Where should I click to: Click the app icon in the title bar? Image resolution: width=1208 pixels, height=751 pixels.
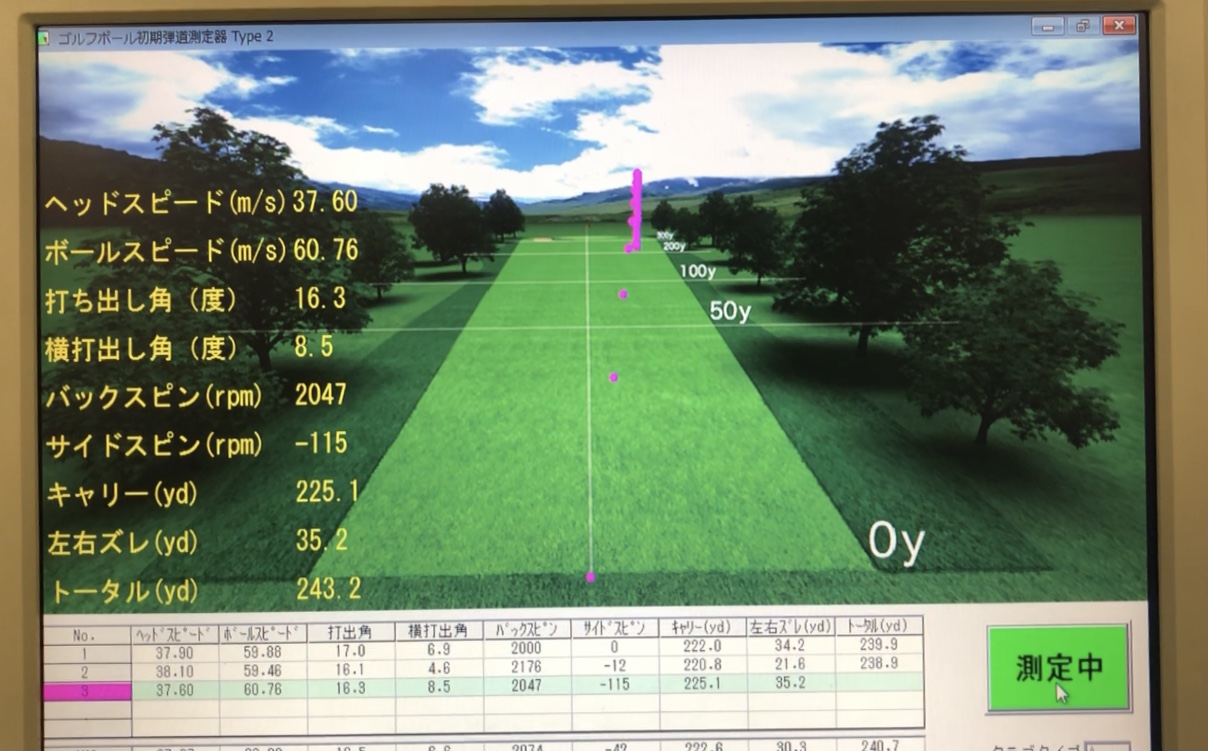point(43,37)
